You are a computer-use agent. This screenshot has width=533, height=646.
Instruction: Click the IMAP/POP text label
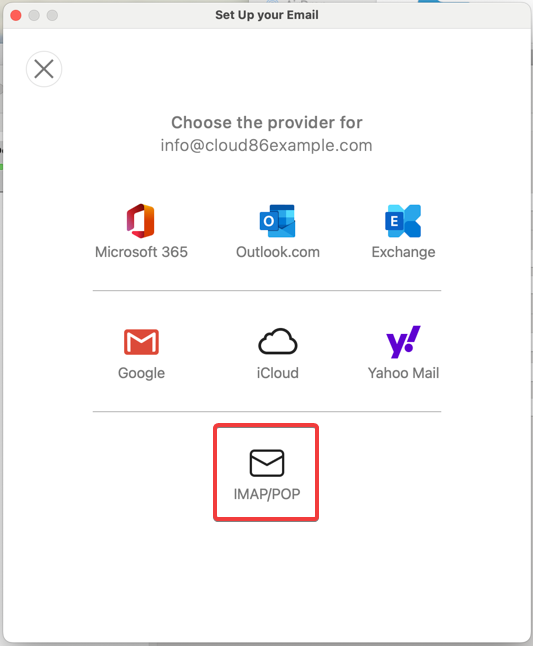[267, 494]
